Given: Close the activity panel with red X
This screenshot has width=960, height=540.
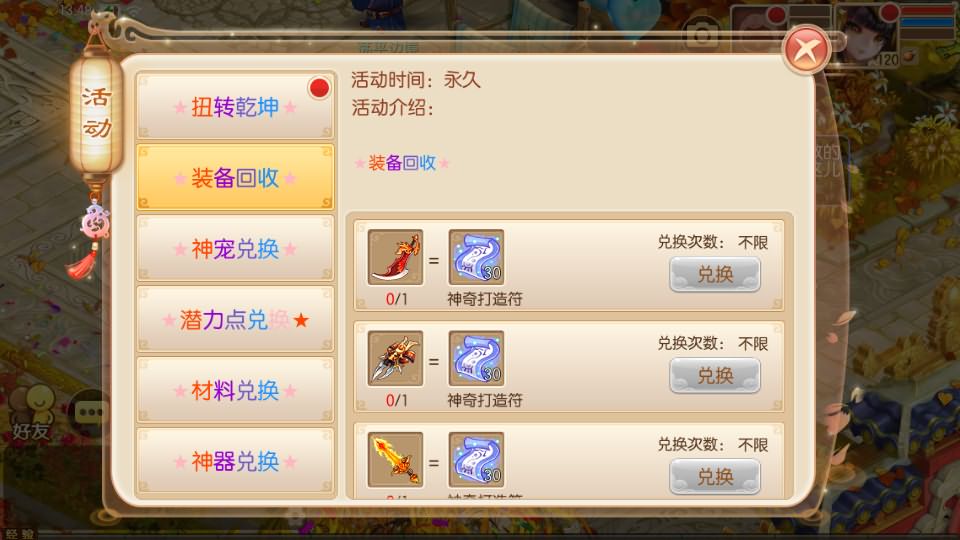Looking at the screenshot, I should click(x=806, y=50).
